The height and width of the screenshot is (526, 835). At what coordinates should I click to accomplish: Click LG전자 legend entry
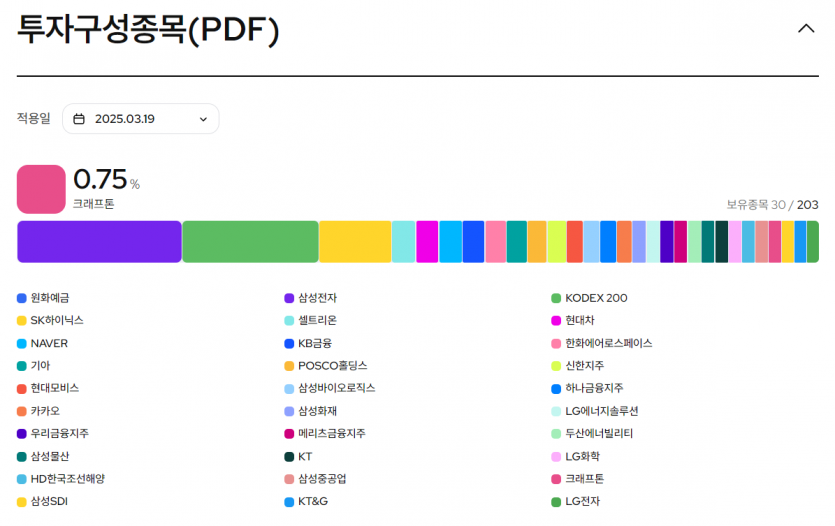576,502
